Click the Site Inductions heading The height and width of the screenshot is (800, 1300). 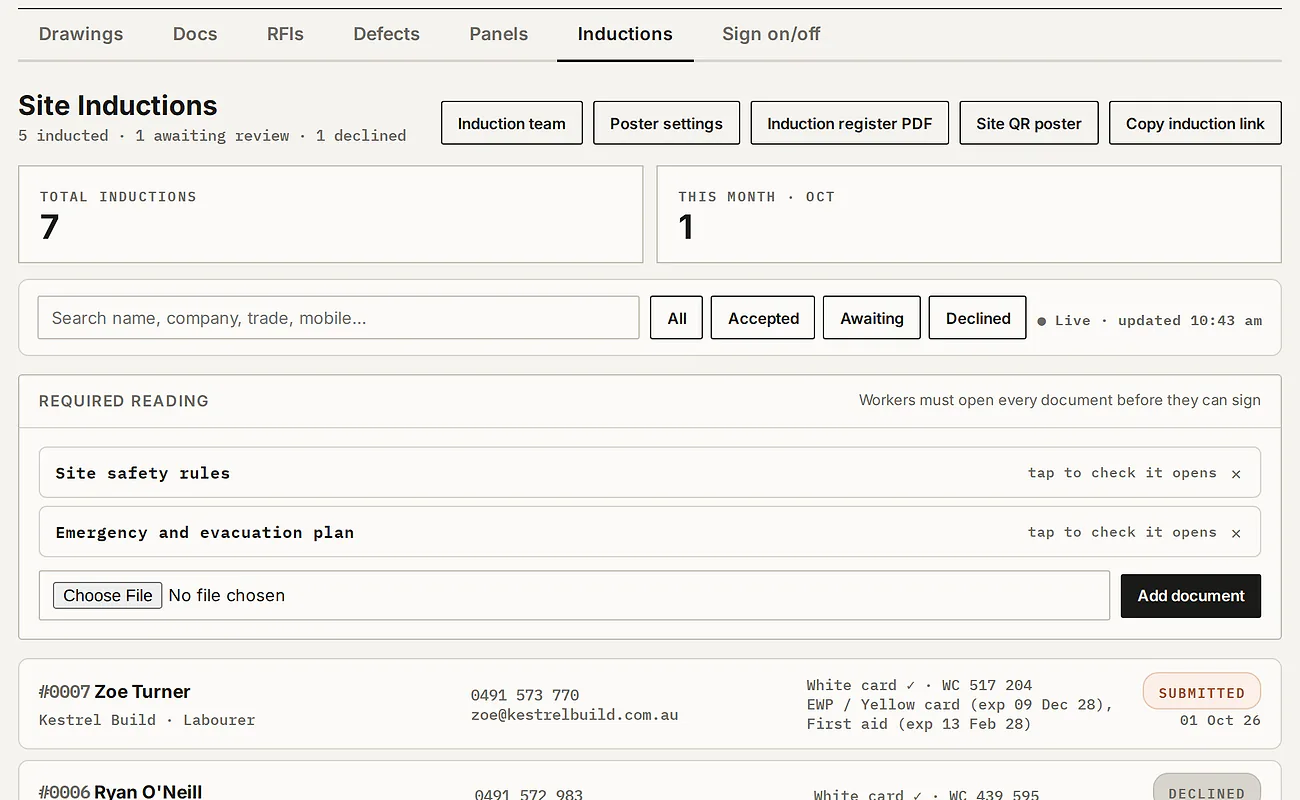pos(118,106)
